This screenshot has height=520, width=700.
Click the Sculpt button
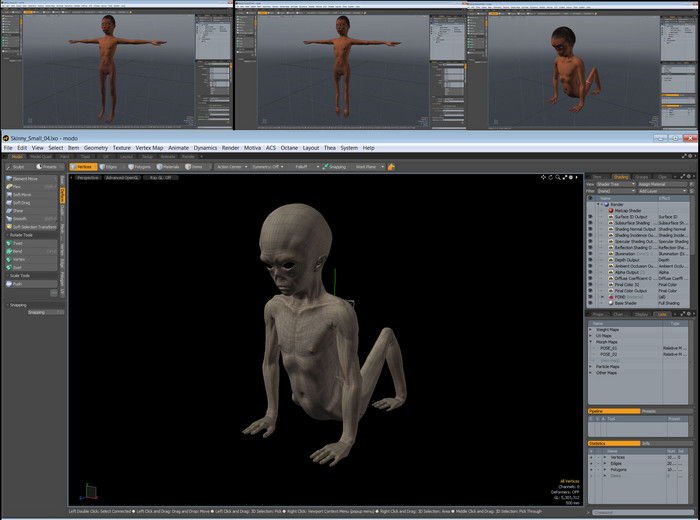17,167
